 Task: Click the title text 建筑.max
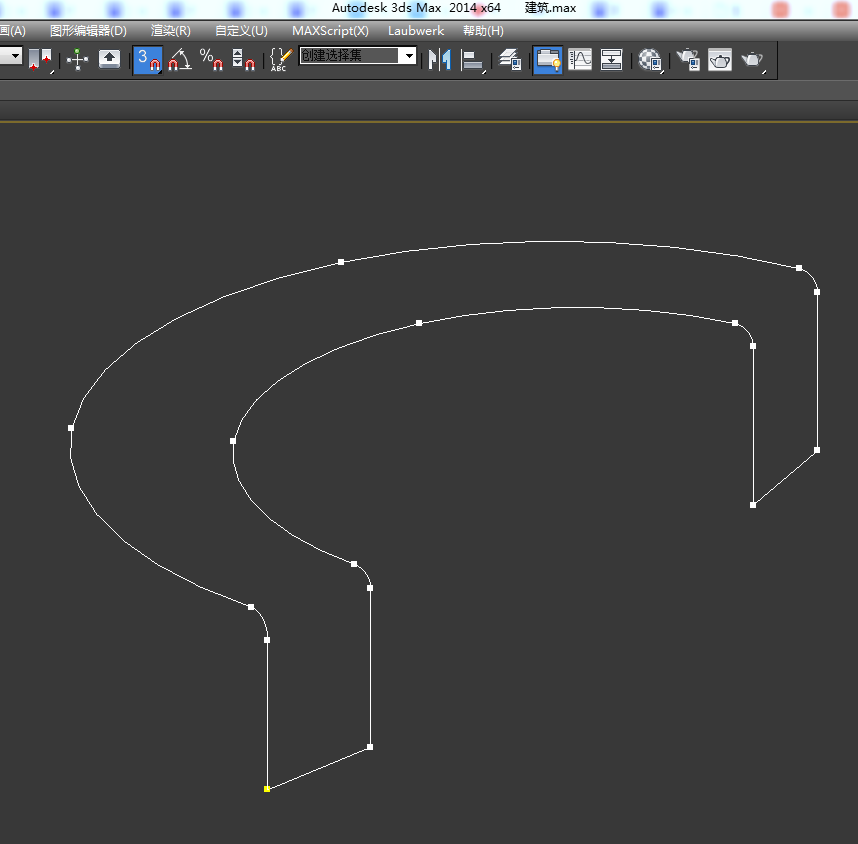[x=550, y=8]
